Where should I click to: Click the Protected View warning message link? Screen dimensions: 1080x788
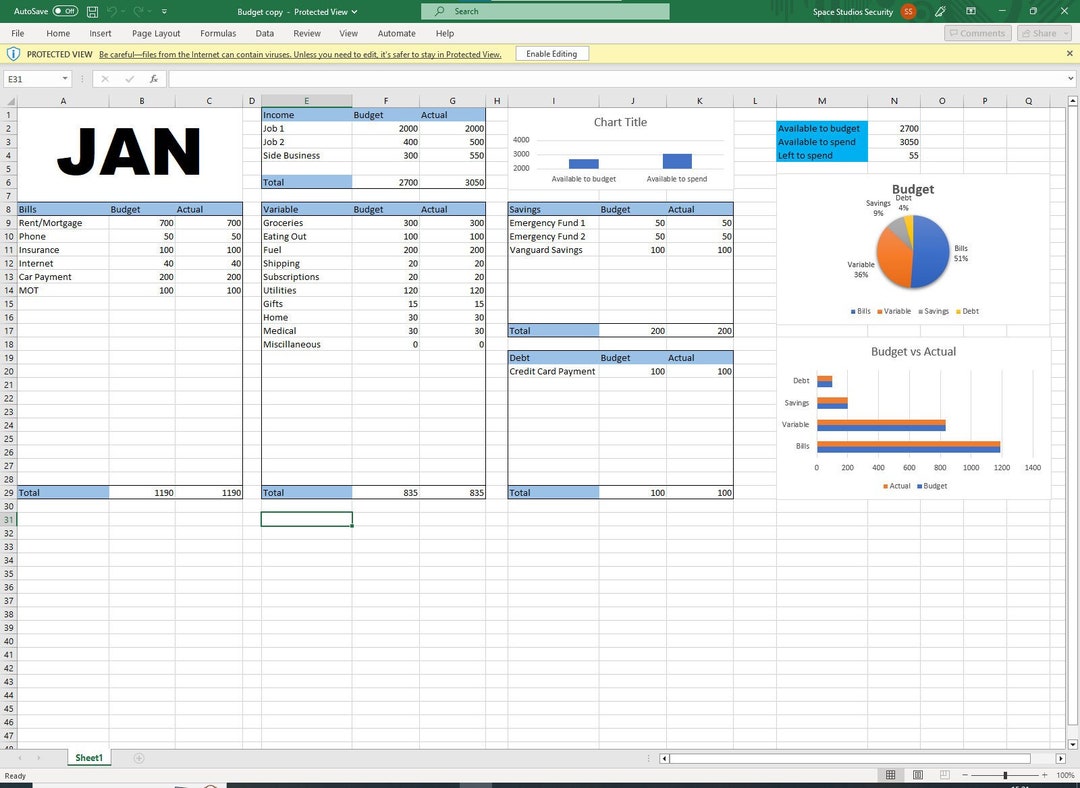[300, 54]
